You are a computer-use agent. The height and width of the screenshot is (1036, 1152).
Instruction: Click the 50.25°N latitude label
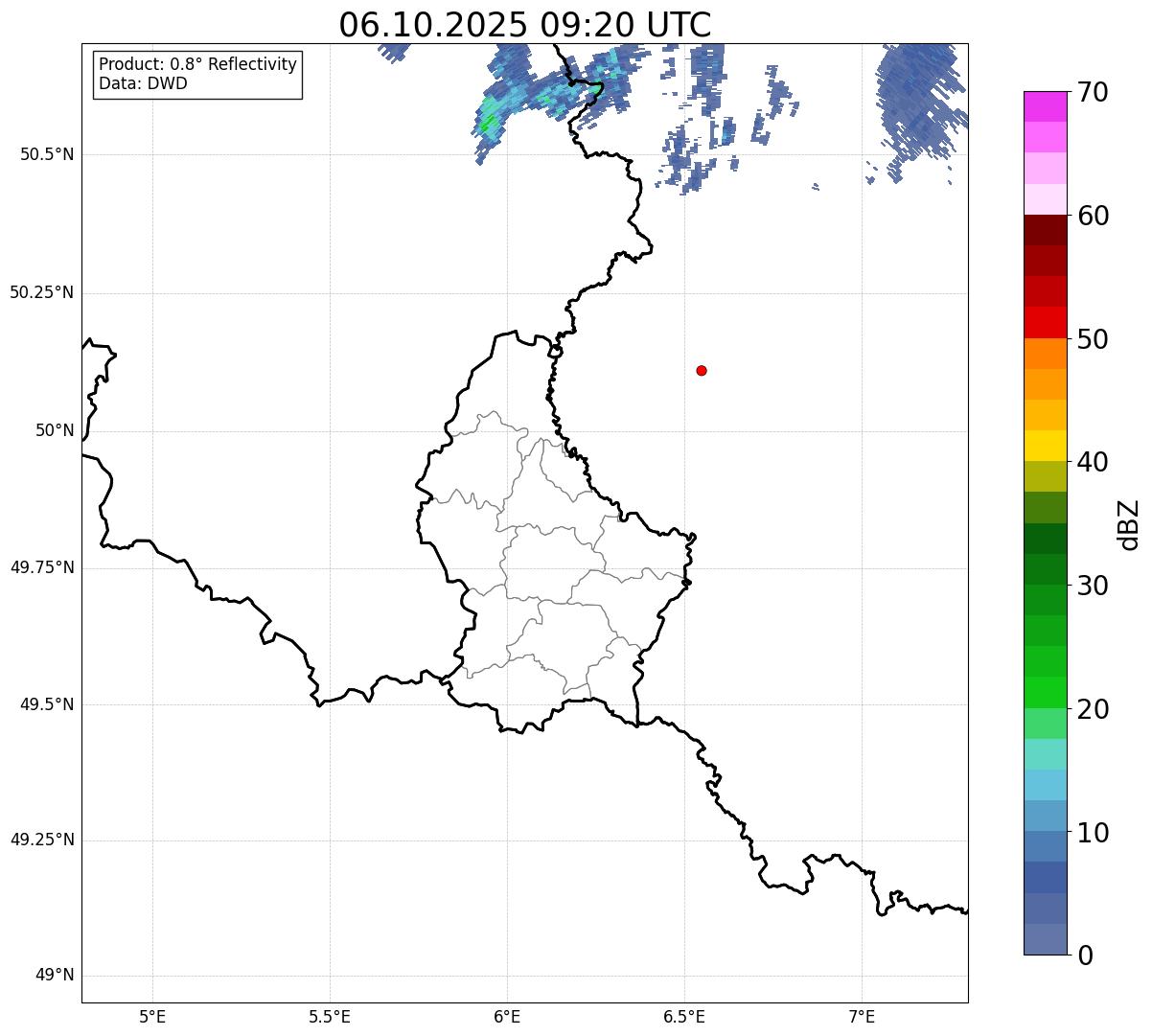(x=42, y=292)
